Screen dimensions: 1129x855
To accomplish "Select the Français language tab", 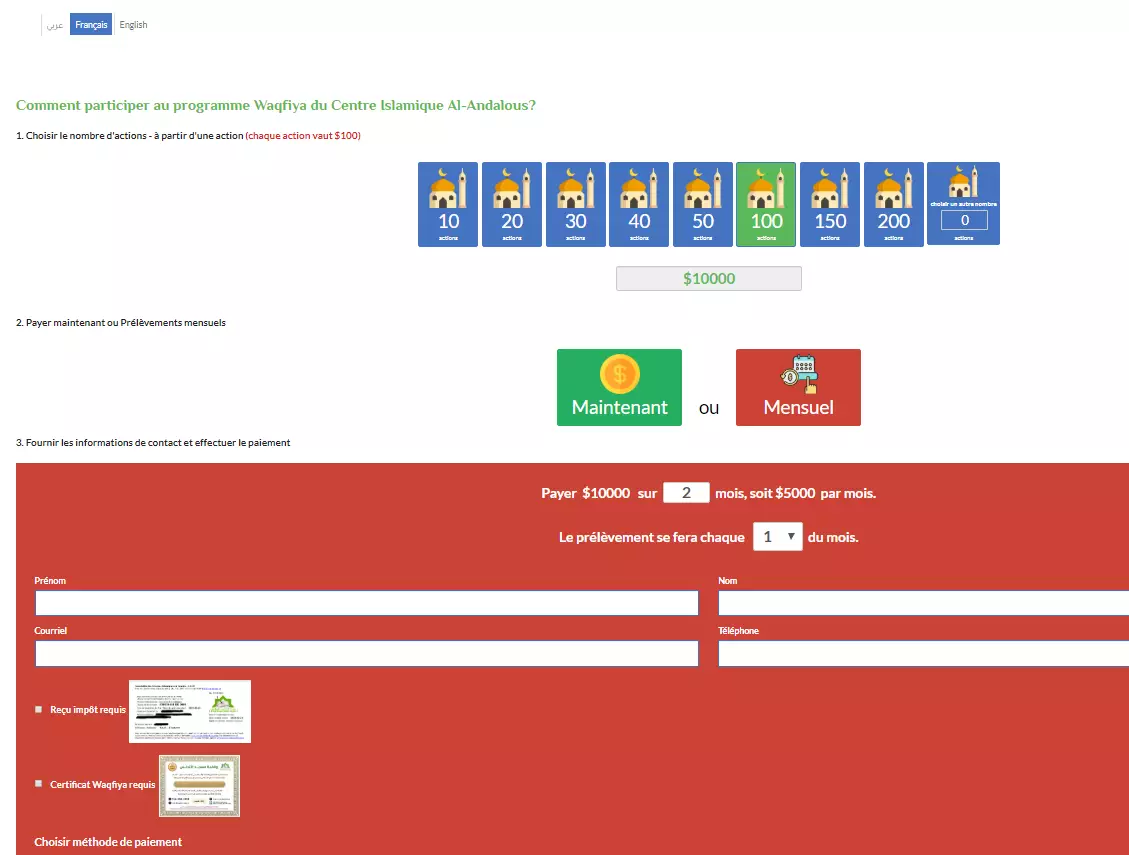I will click(91, 24).
